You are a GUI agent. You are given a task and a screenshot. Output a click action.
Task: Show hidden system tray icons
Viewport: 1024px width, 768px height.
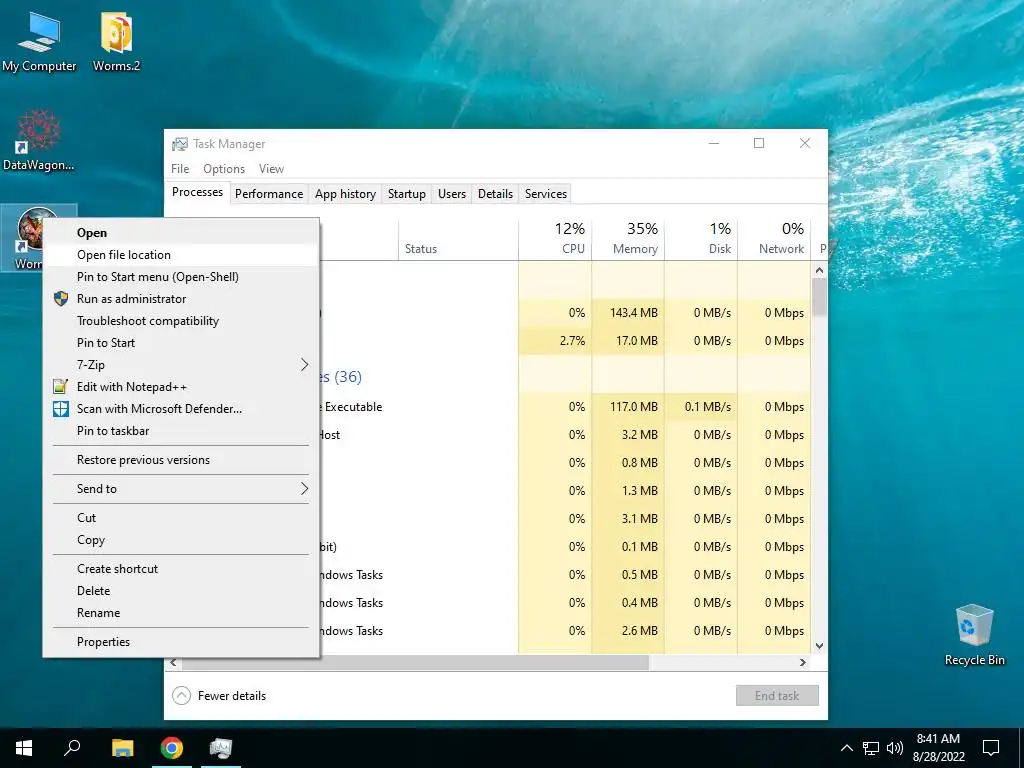[x=846, y=748]
